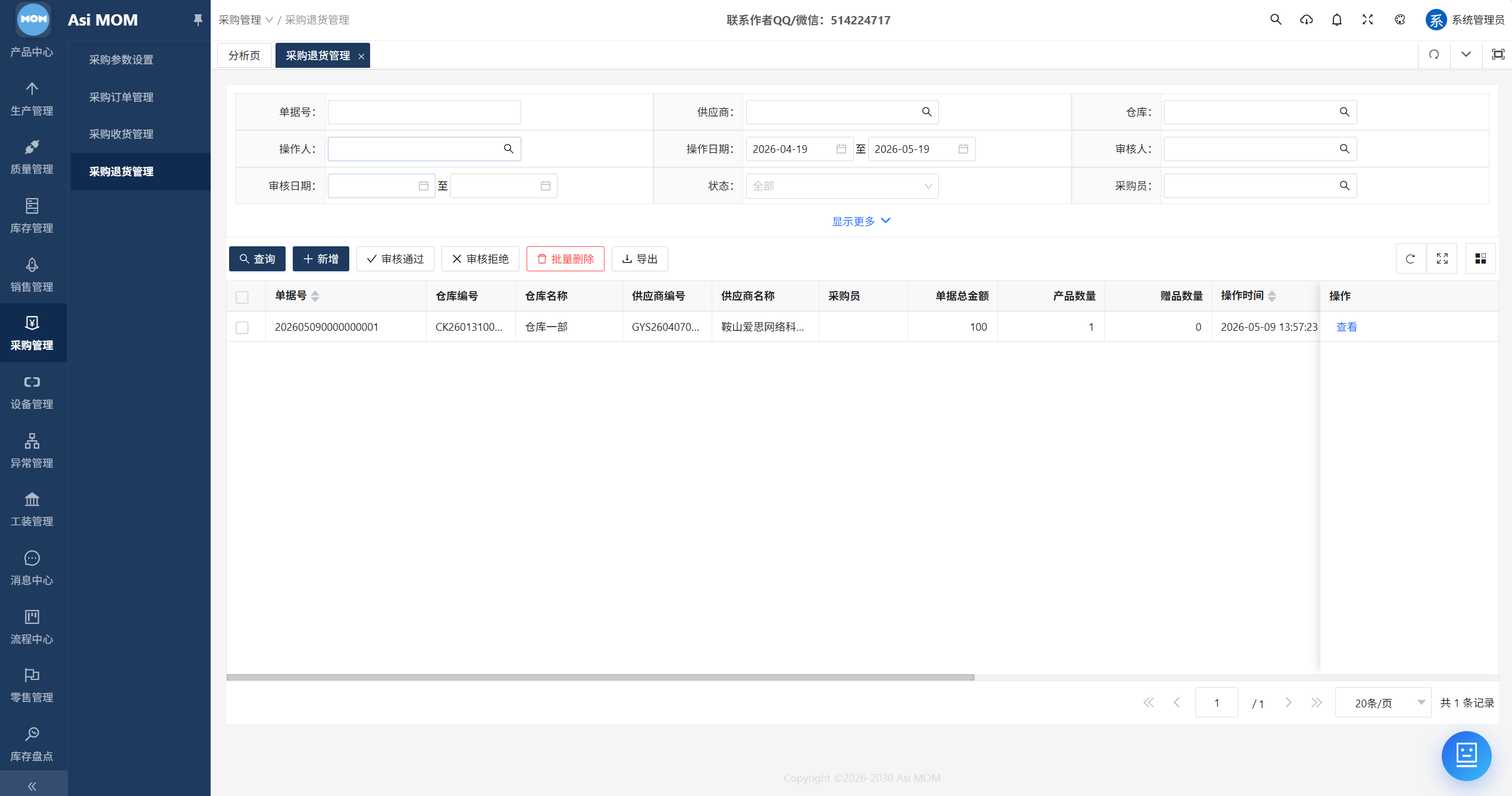Open the 零售管理 sidebar module
This screenshot has height=796, width=1512.
(33, 685)
